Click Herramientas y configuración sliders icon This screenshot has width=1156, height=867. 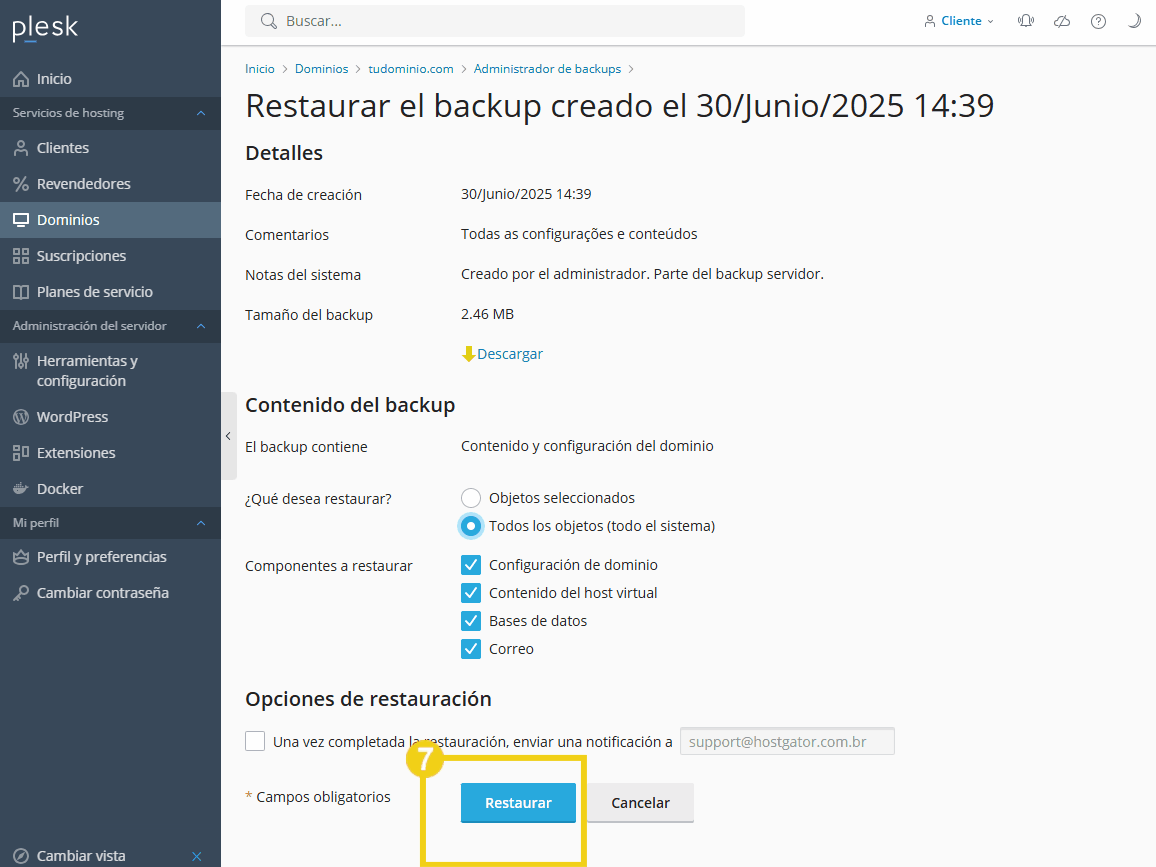point(21,361)
